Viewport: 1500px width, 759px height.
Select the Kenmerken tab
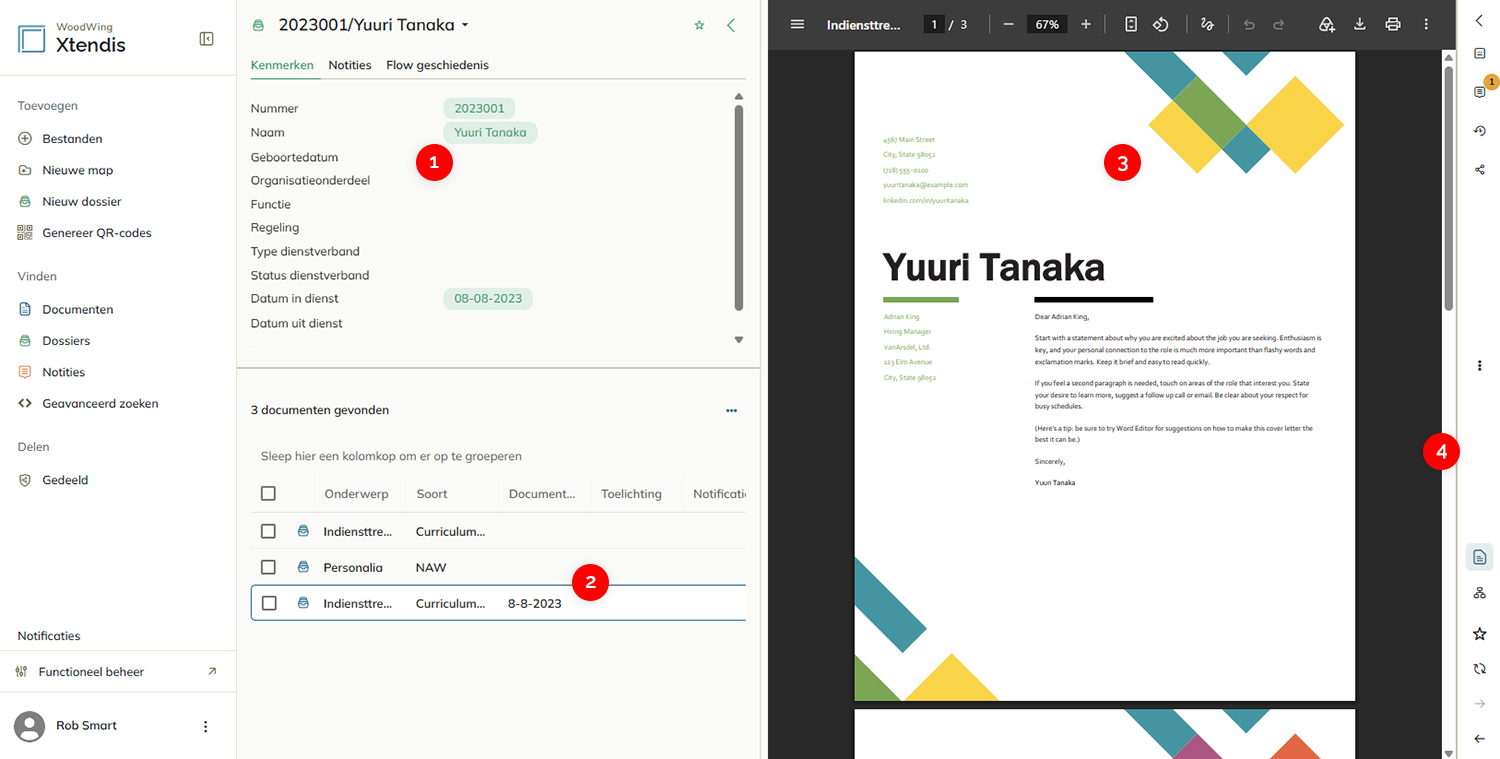coord(282,65)
